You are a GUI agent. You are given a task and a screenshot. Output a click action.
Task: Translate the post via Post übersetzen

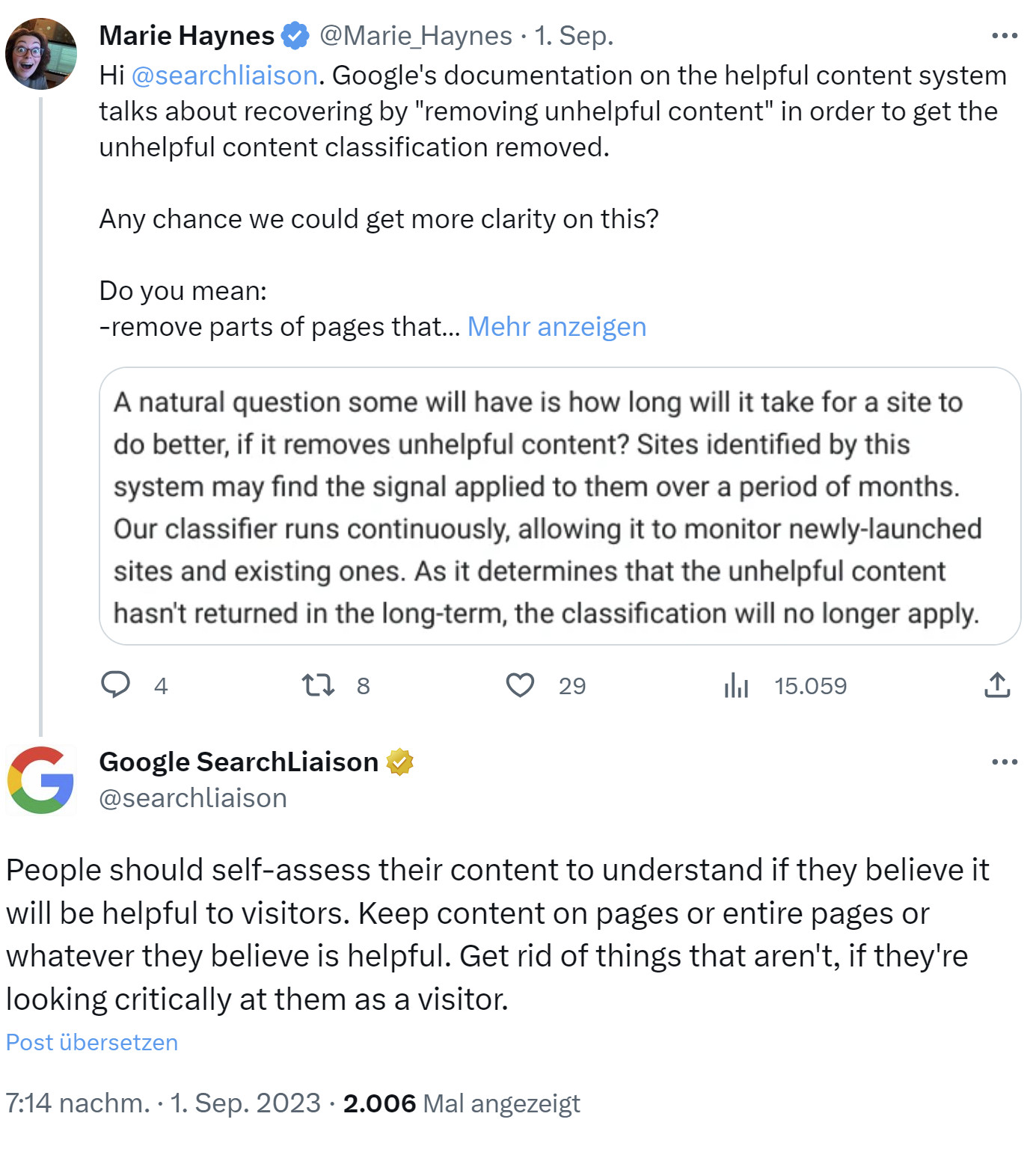pos(91,1041)
